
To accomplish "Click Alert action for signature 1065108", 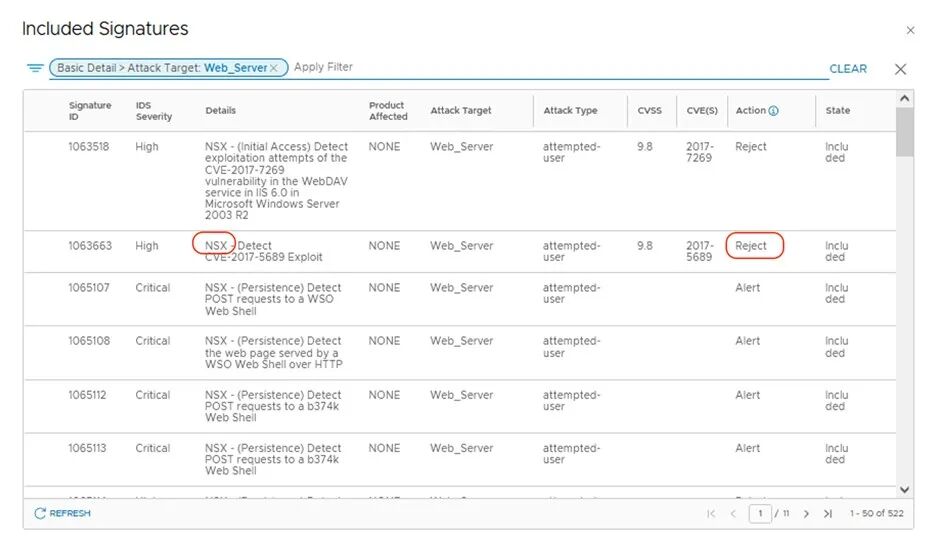I will 747,340.
